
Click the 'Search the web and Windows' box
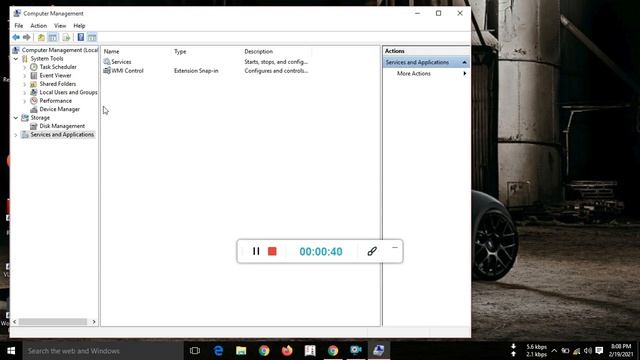103,351
